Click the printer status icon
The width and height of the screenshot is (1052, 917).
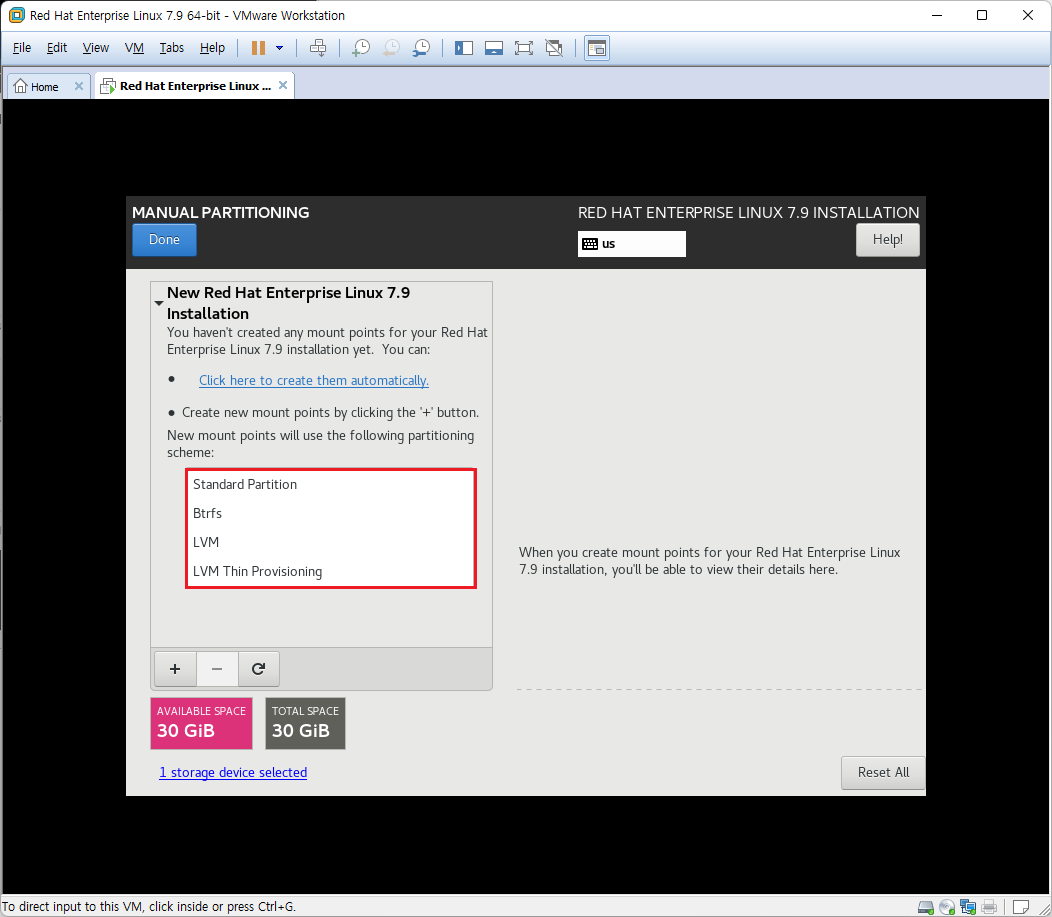coord(989,908)
